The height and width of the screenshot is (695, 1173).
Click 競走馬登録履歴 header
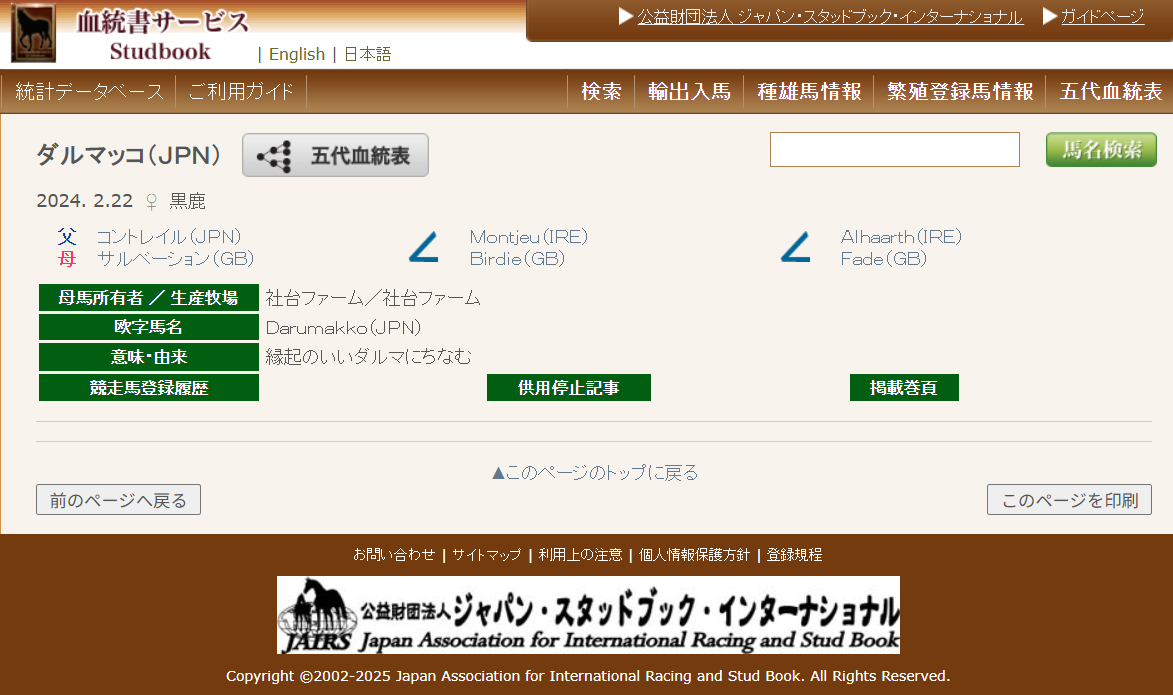(149, 388)
